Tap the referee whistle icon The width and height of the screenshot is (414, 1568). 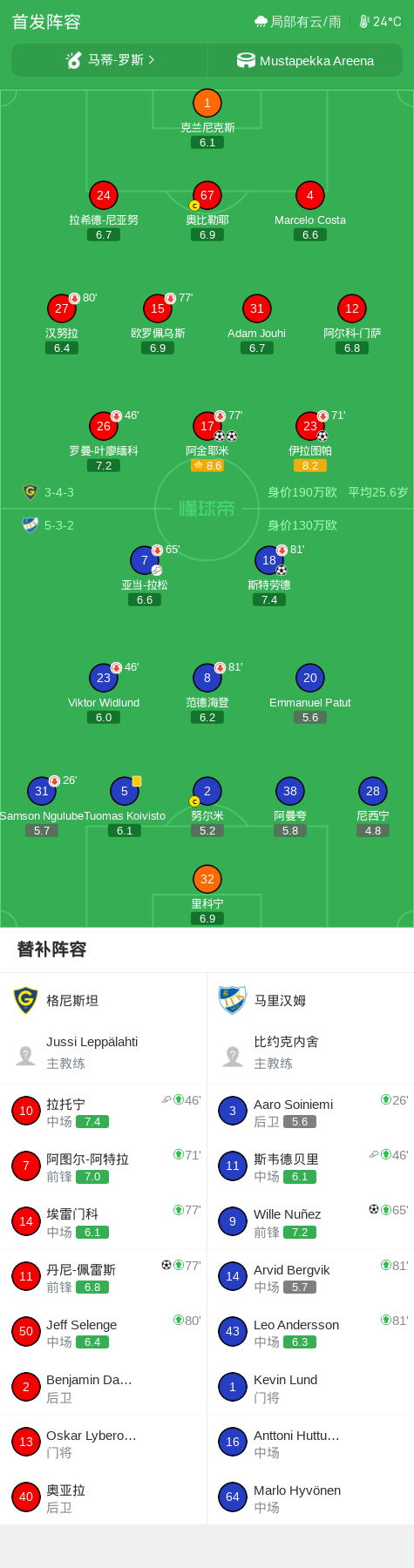[74, 60]
